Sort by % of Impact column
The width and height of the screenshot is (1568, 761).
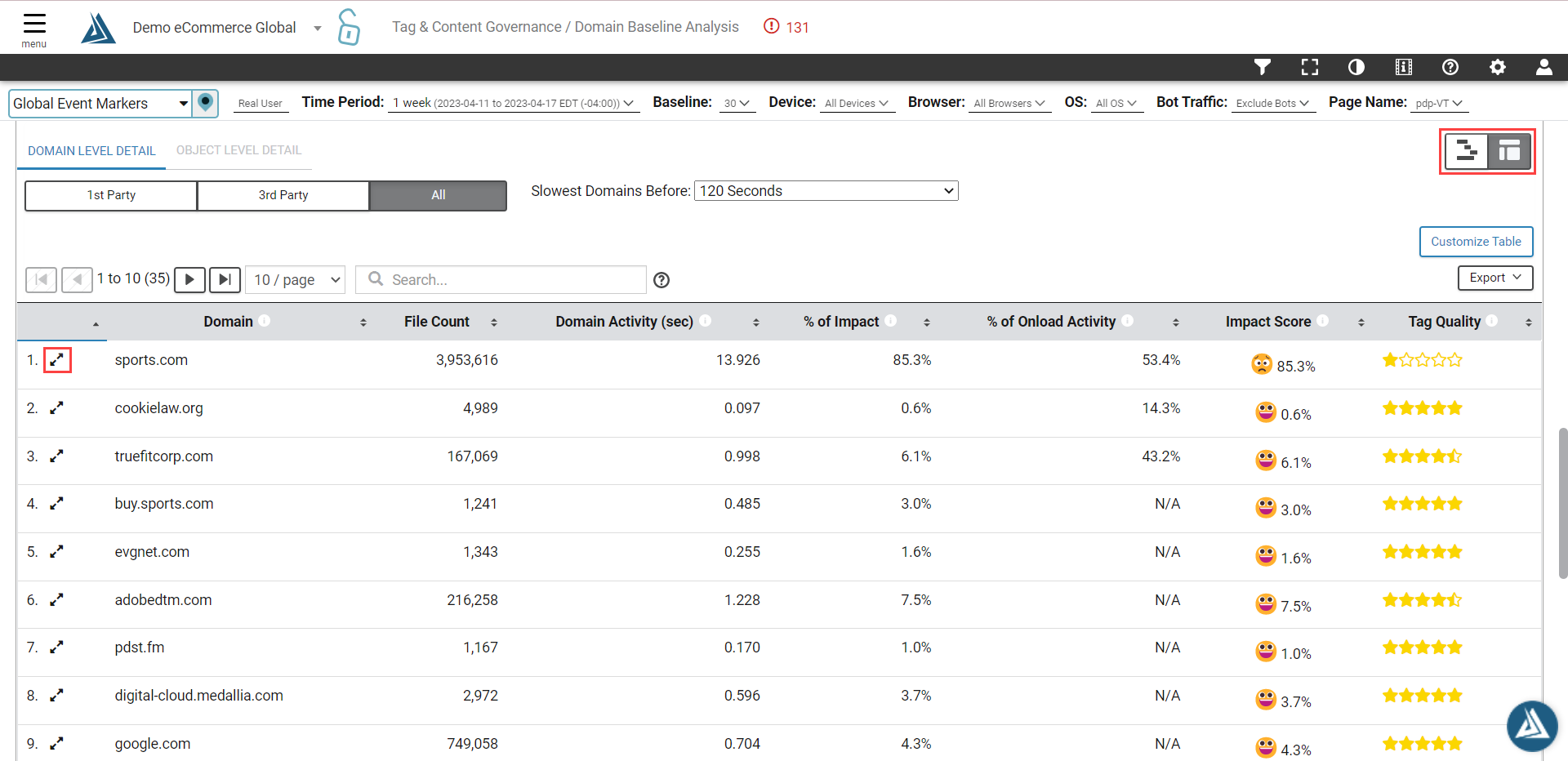927,323
